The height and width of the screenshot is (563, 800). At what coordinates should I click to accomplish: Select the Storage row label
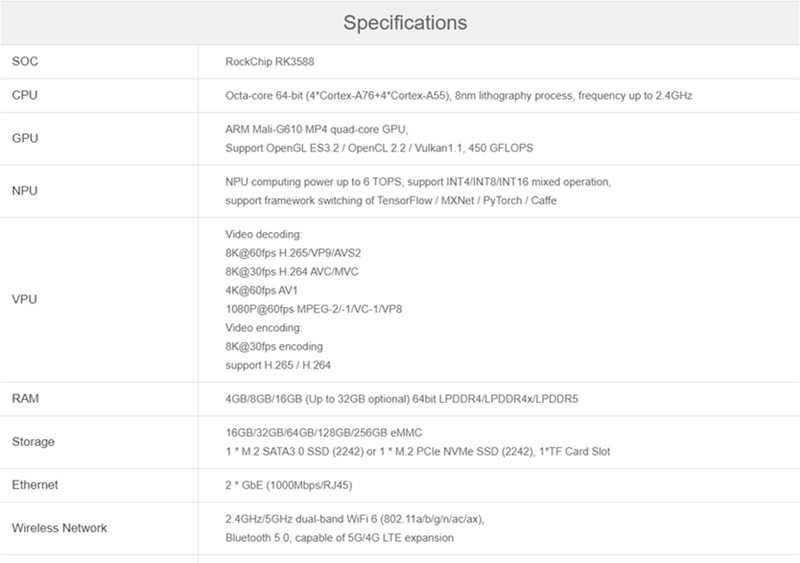(x=33, y=442)
